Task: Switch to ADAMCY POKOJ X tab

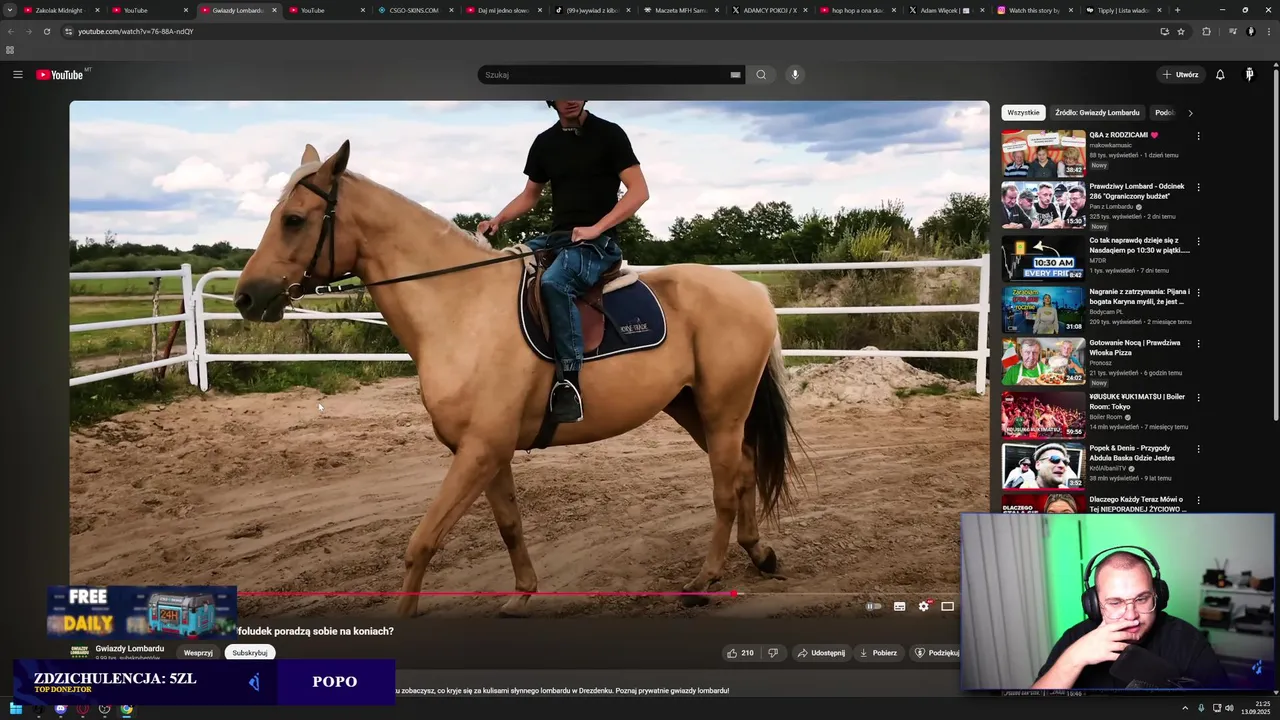Action: click(769, 10)
